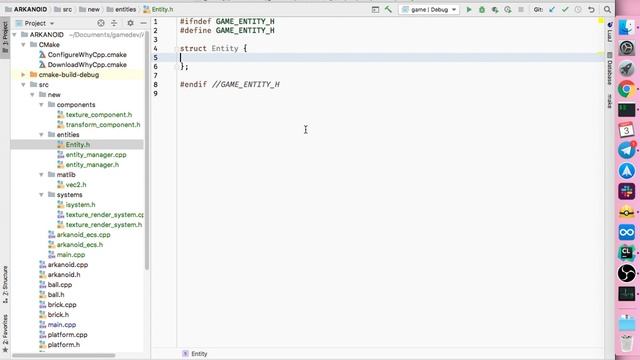Select ConfigureWhyCpp.cmake file
Screen dimensions: 640x360
pyautogui.click(x=87, y=55)
